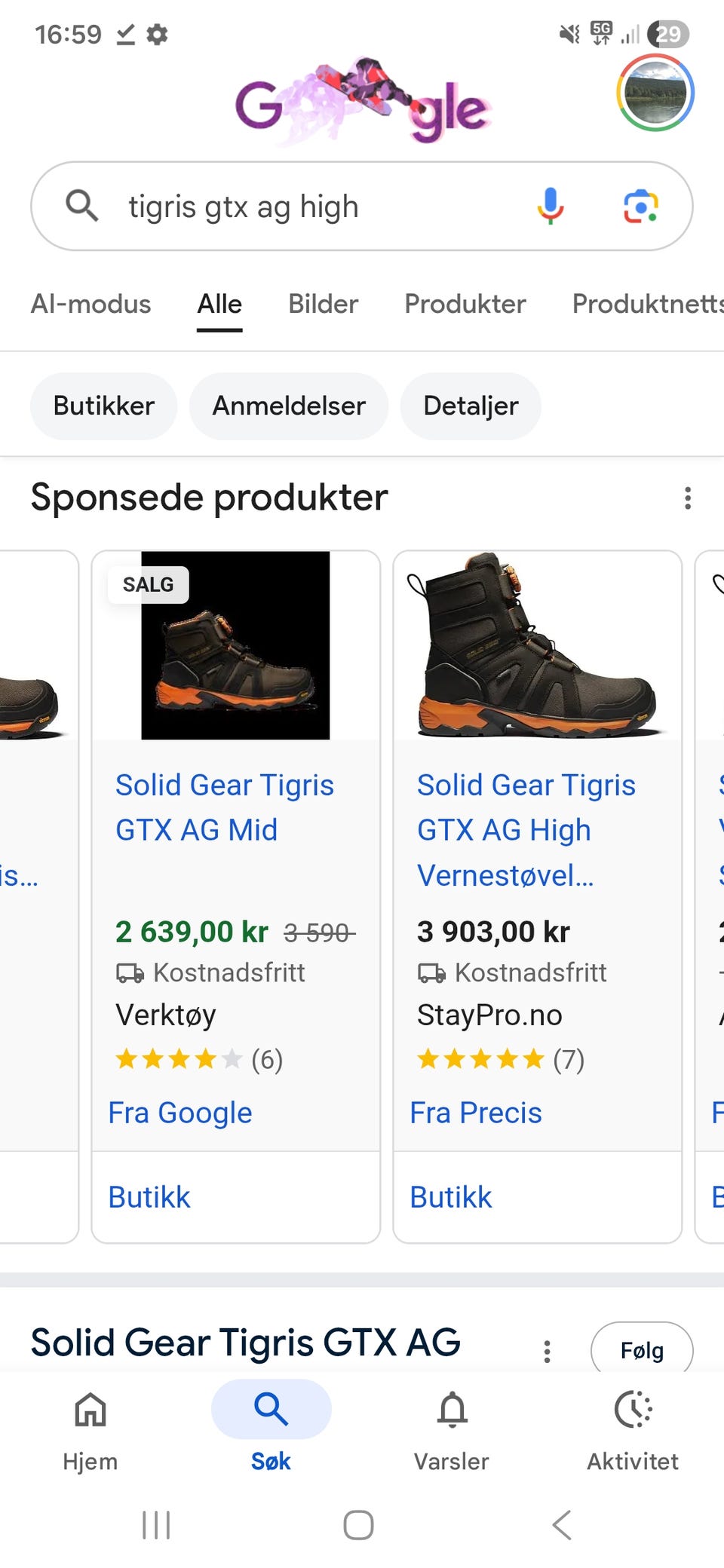Tap the Tigris GTX AG High boot image
This screenshot has width=724, height=1568.
(537, 645)
